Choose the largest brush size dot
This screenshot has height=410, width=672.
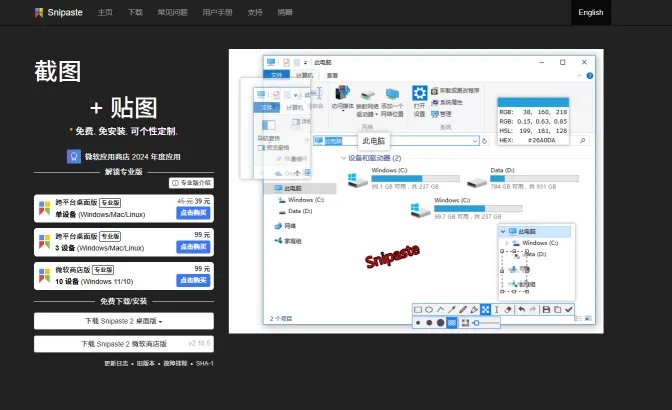441,323
